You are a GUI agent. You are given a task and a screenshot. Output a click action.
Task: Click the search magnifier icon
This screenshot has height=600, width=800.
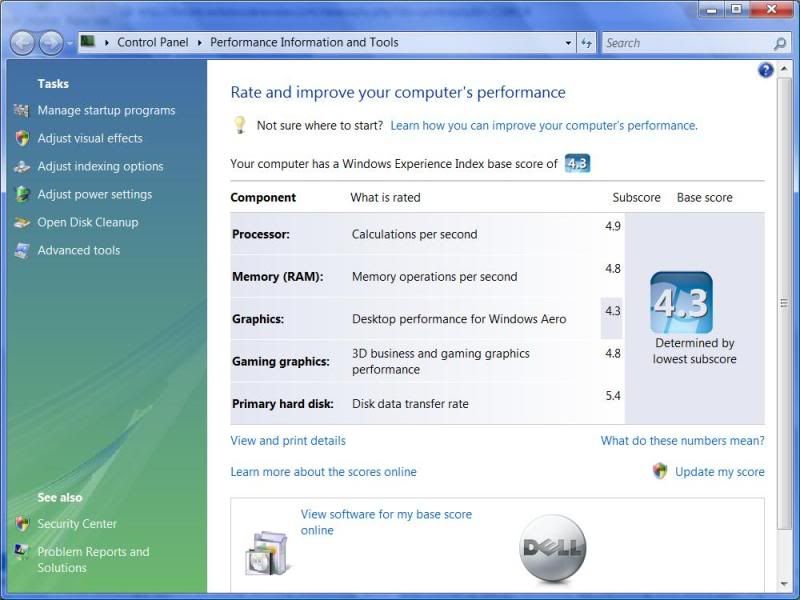[780, 43]
